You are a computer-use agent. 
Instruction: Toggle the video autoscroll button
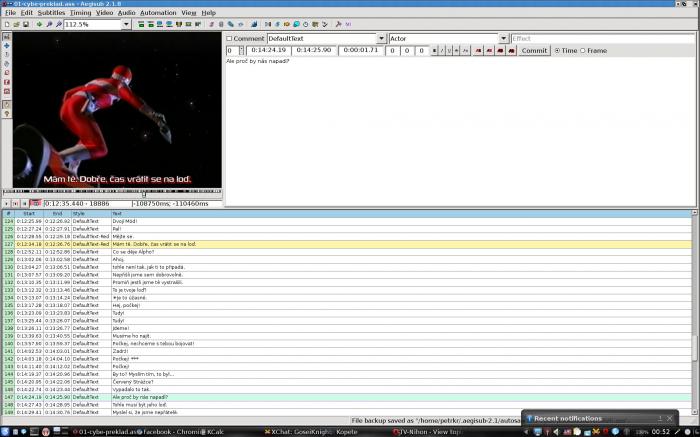(x=36, y=204)
